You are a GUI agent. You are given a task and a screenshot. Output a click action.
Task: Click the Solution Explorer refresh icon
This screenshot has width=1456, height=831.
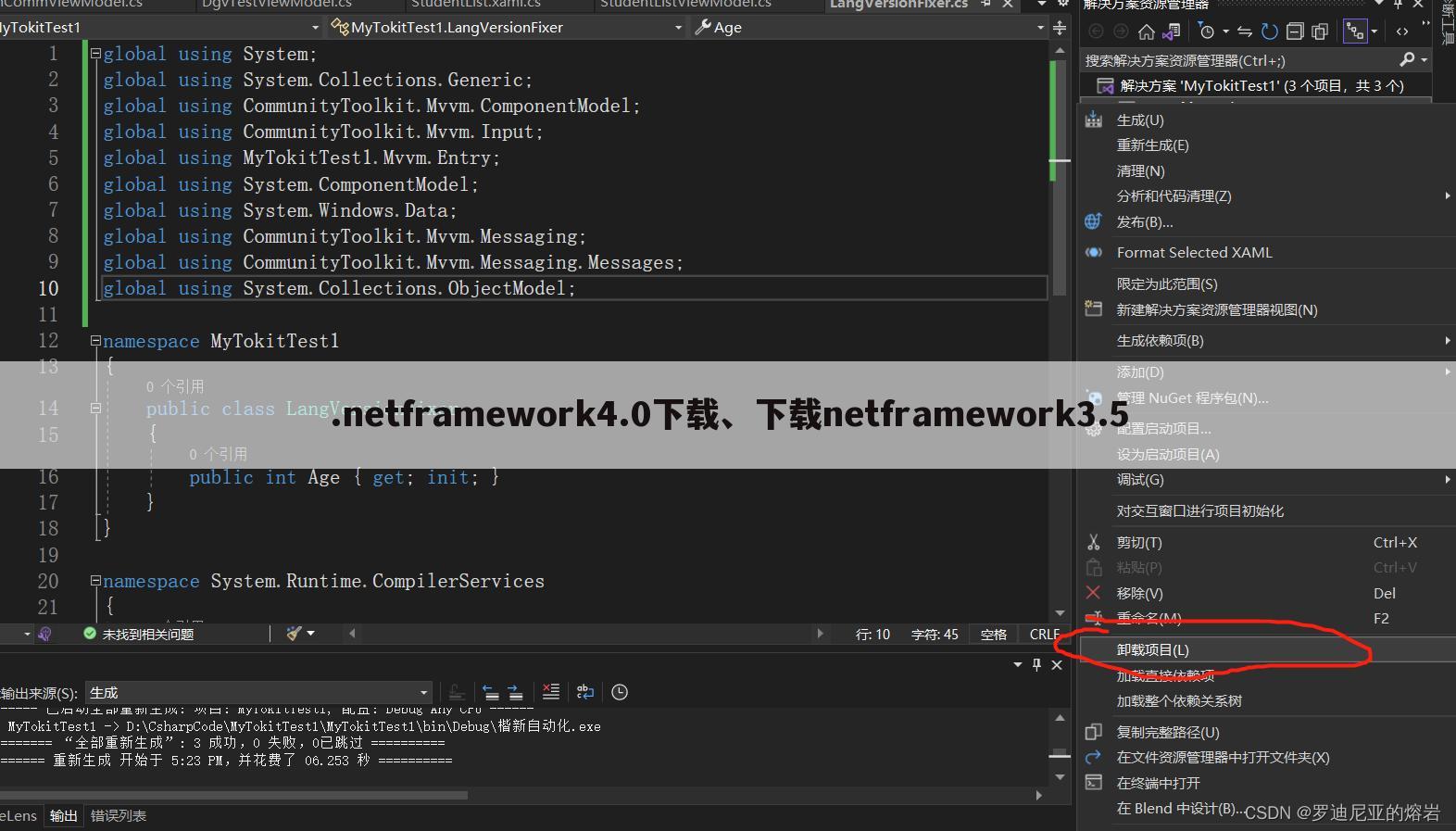click(1270, 31)
